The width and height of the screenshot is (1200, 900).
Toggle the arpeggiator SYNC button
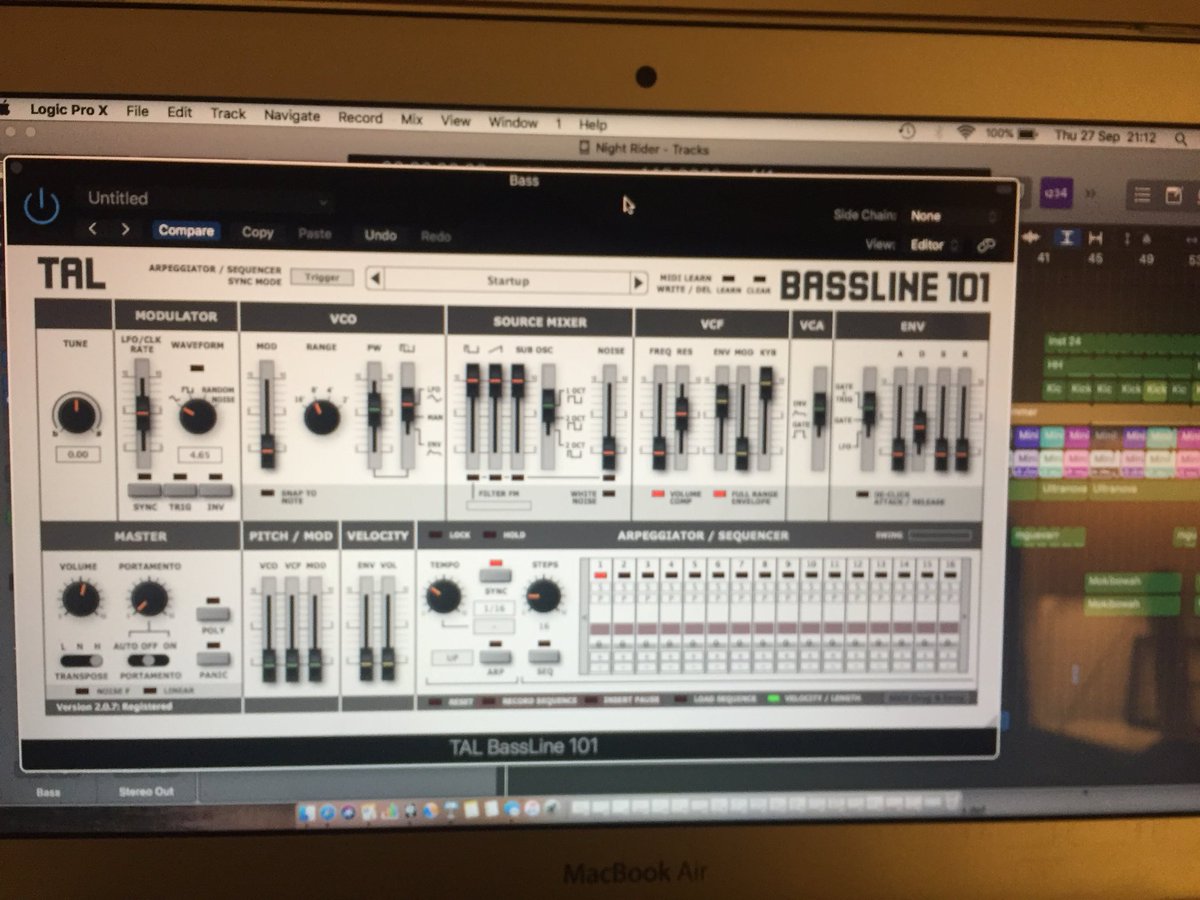pos(494,576)
